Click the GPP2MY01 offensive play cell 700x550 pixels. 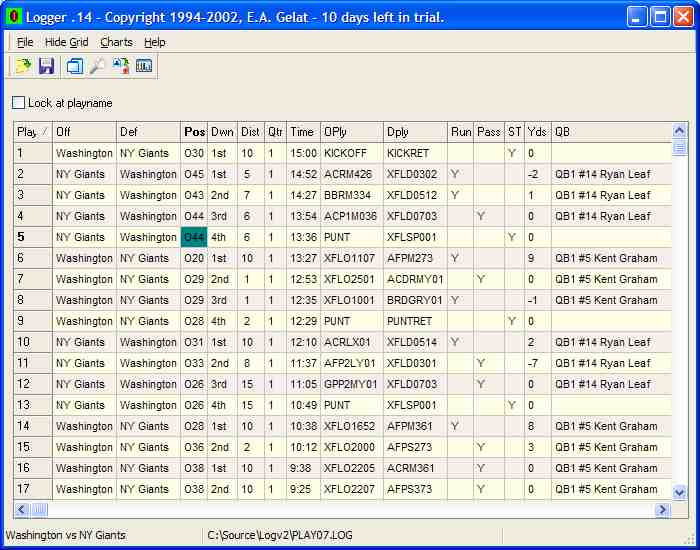click(352, 384)
